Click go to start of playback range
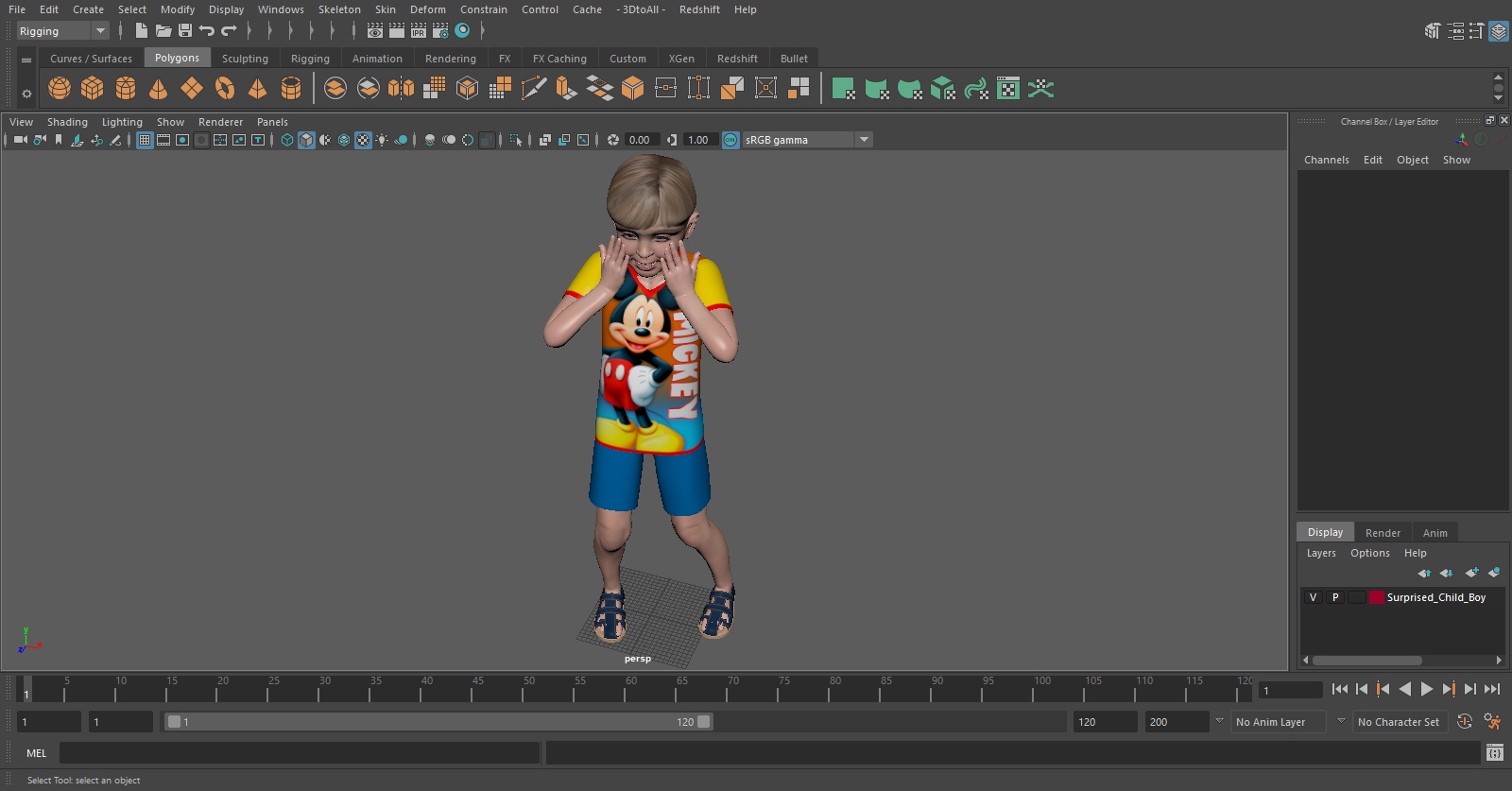 tap(1340, 689)
